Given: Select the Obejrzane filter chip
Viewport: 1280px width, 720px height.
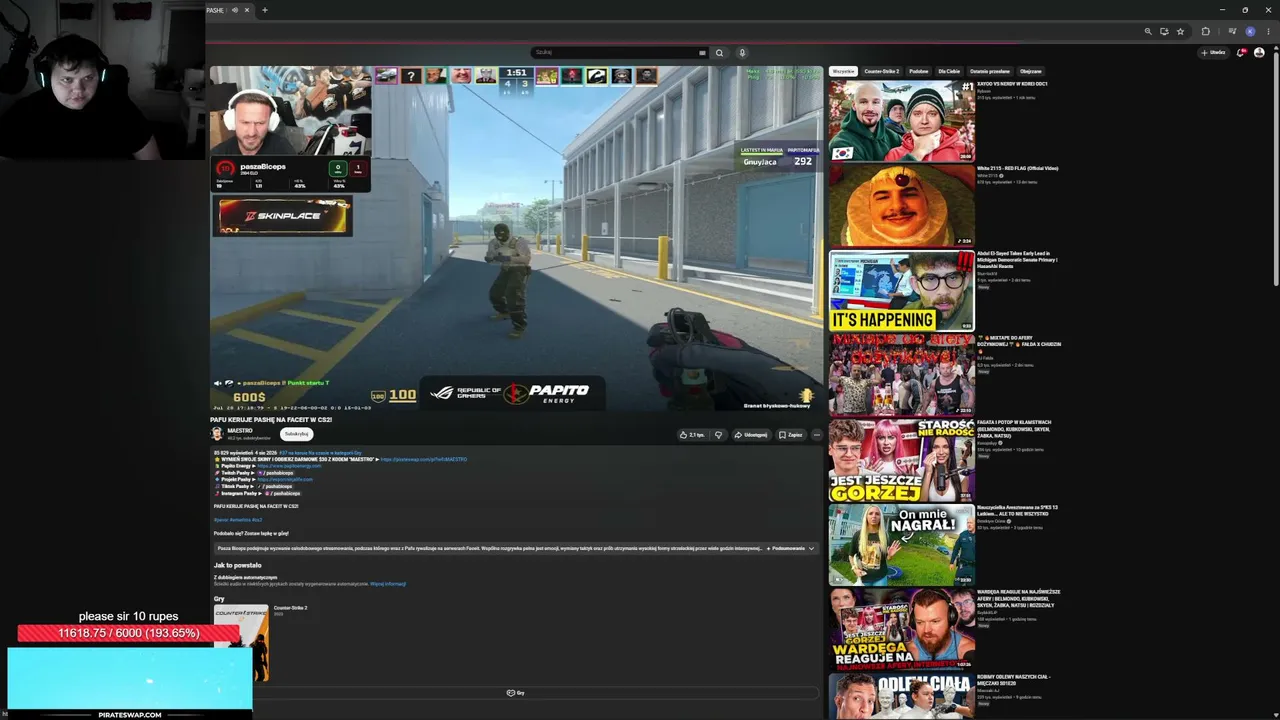Looking at the screenshot, I should [1031, 72].
